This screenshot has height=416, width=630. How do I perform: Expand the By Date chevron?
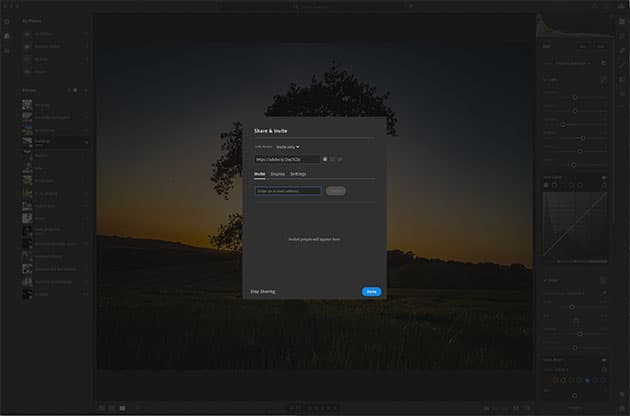coord(86,59)
